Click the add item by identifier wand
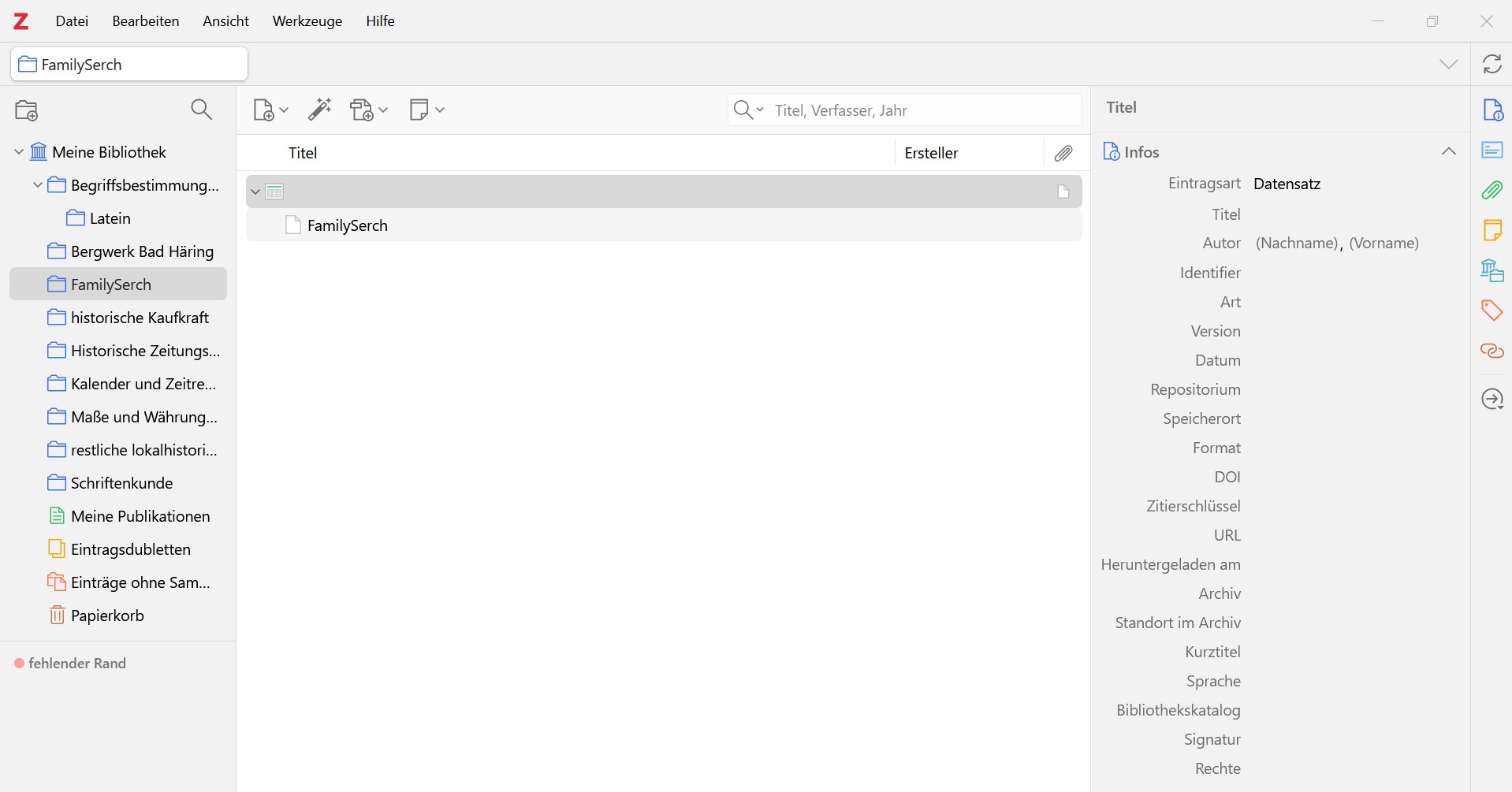 click(x=319, y=110)
